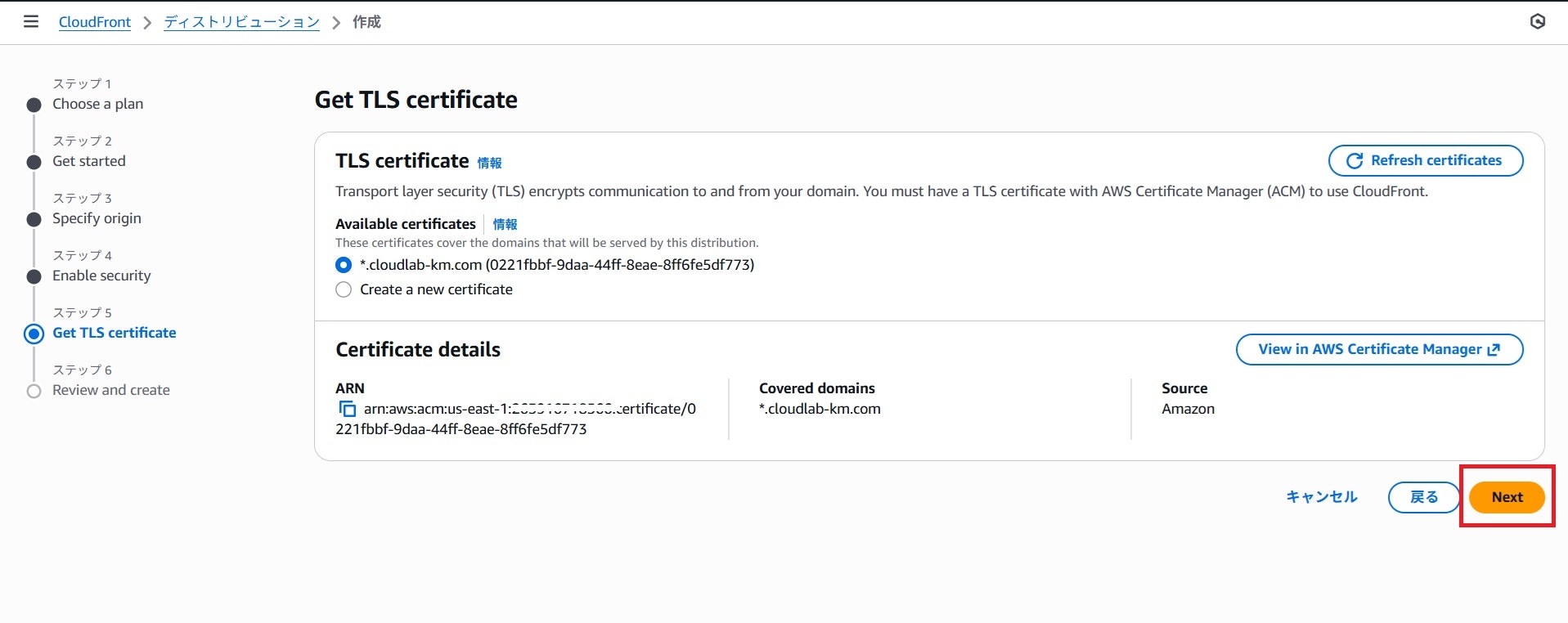Click the Certificate details heading

[418, 349]
